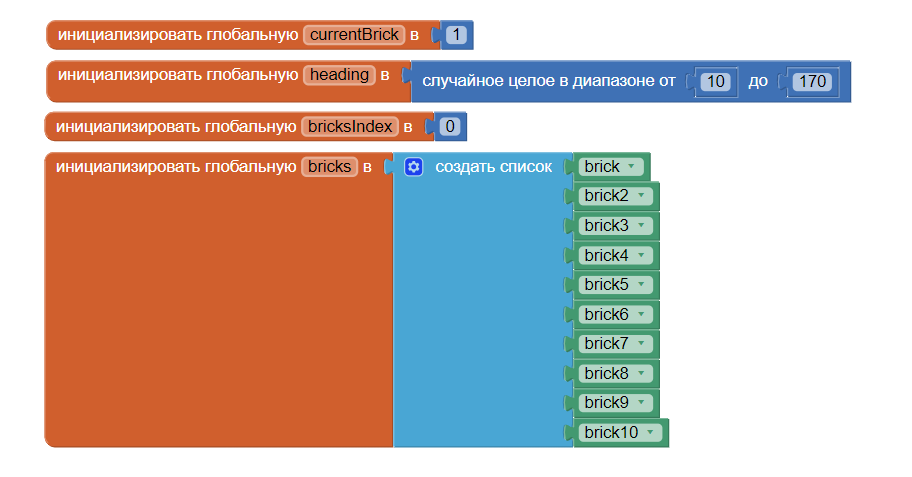Click the gear mutator icon on create list block

coord(414,167)
